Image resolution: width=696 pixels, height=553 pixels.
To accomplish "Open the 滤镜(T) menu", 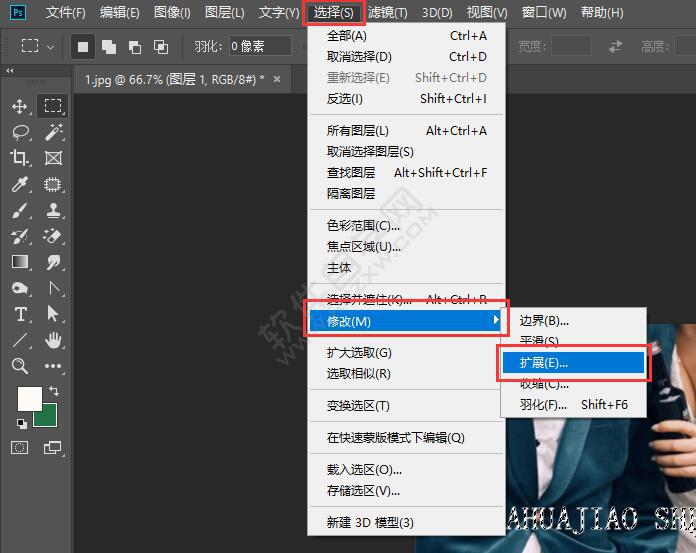I will pos(387,13).
